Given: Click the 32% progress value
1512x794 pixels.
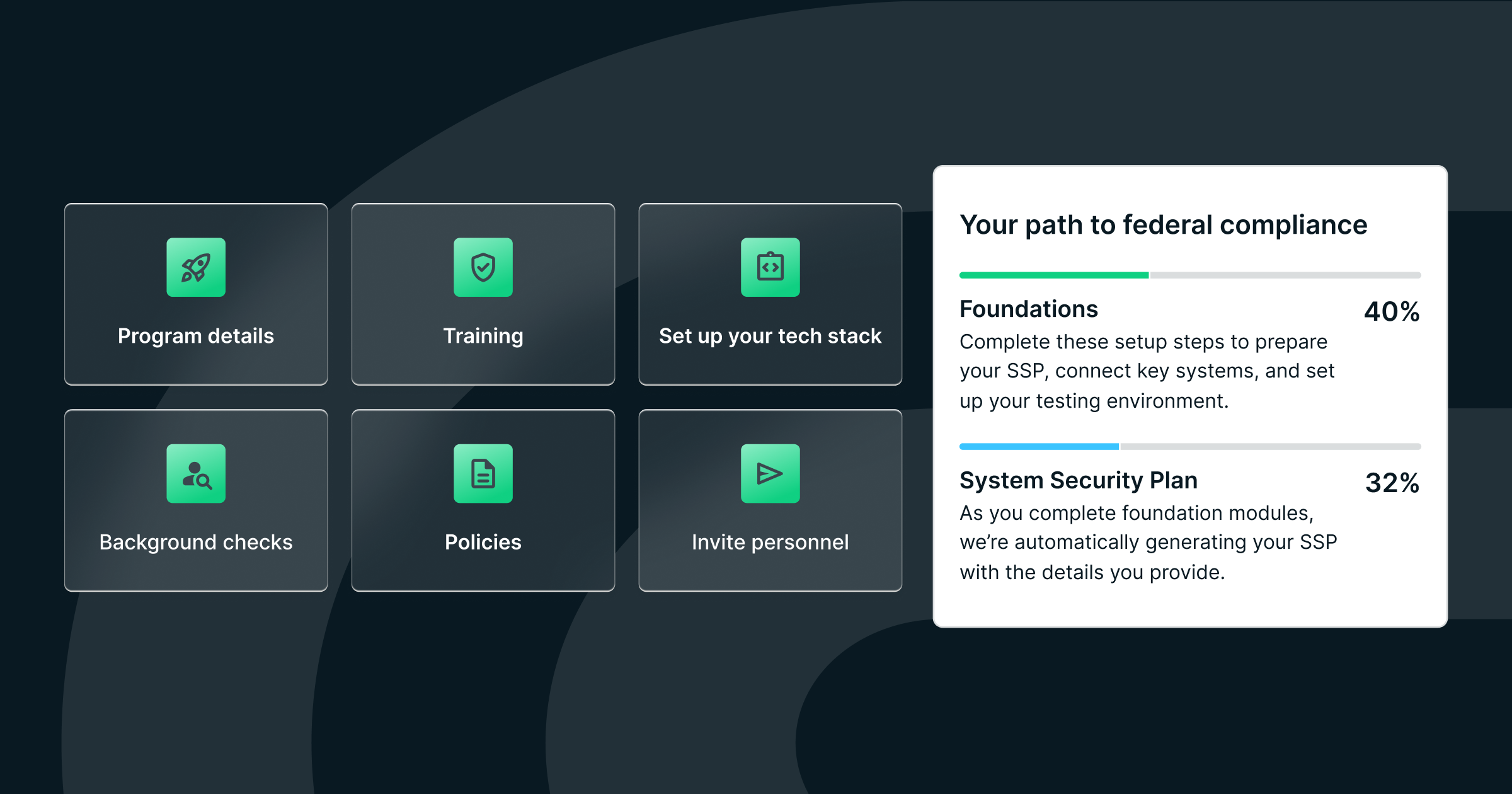Looking at the screenshot, I should click(x=1392, y=483).
